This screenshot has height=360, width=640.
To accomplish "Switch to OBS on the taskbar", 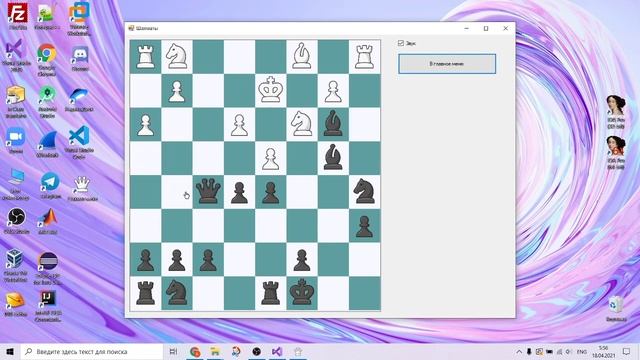I will click(256, 351).
